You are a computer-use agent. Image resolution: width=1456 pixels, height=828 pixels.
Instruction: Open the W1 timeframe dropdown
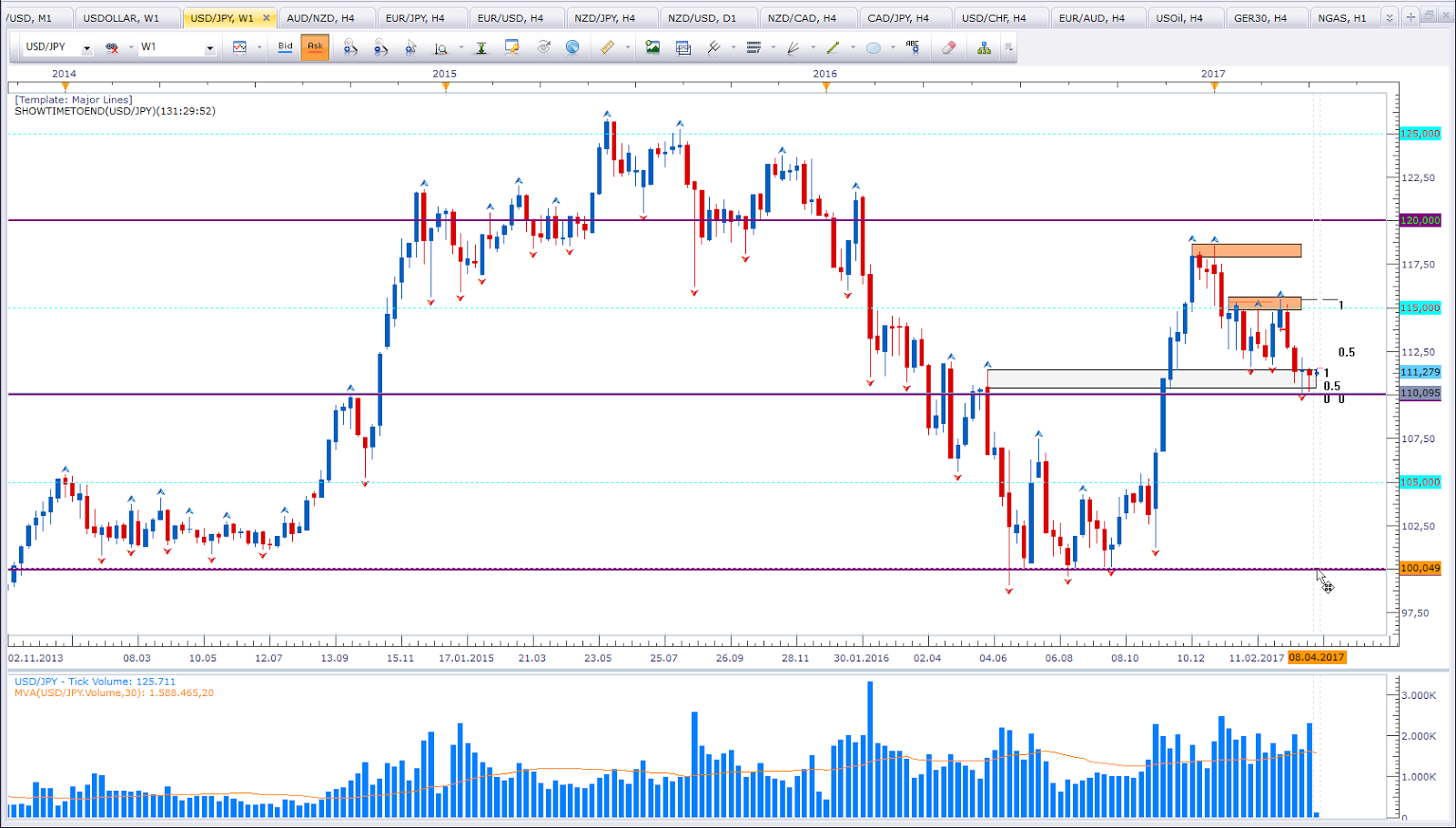(x=209, y=47)
